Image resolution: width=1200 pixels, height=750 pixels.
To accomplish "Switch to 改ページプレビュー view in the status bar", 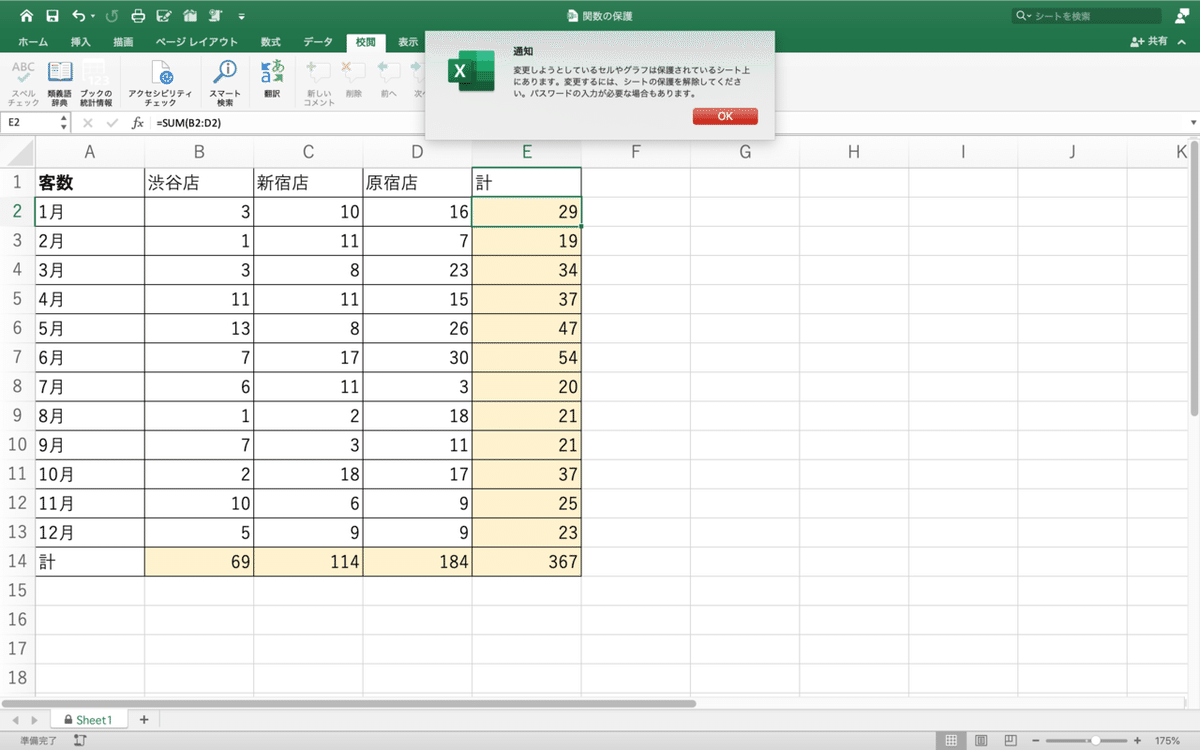I will click(1009, 740).
